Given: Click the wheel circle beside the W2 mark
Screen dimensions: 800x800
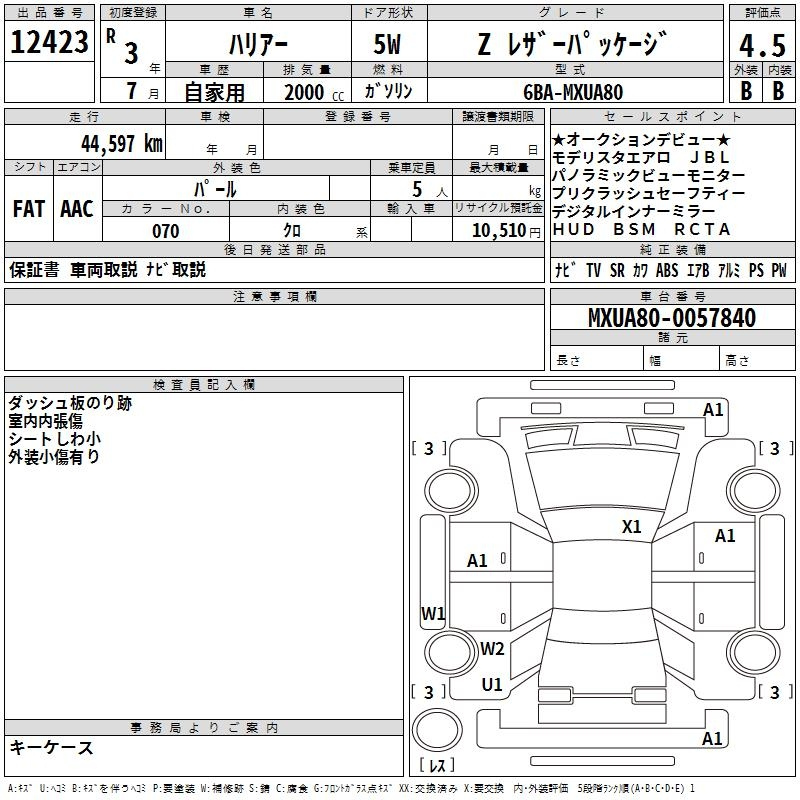Looking at the screenshot, I should point(451,652).
